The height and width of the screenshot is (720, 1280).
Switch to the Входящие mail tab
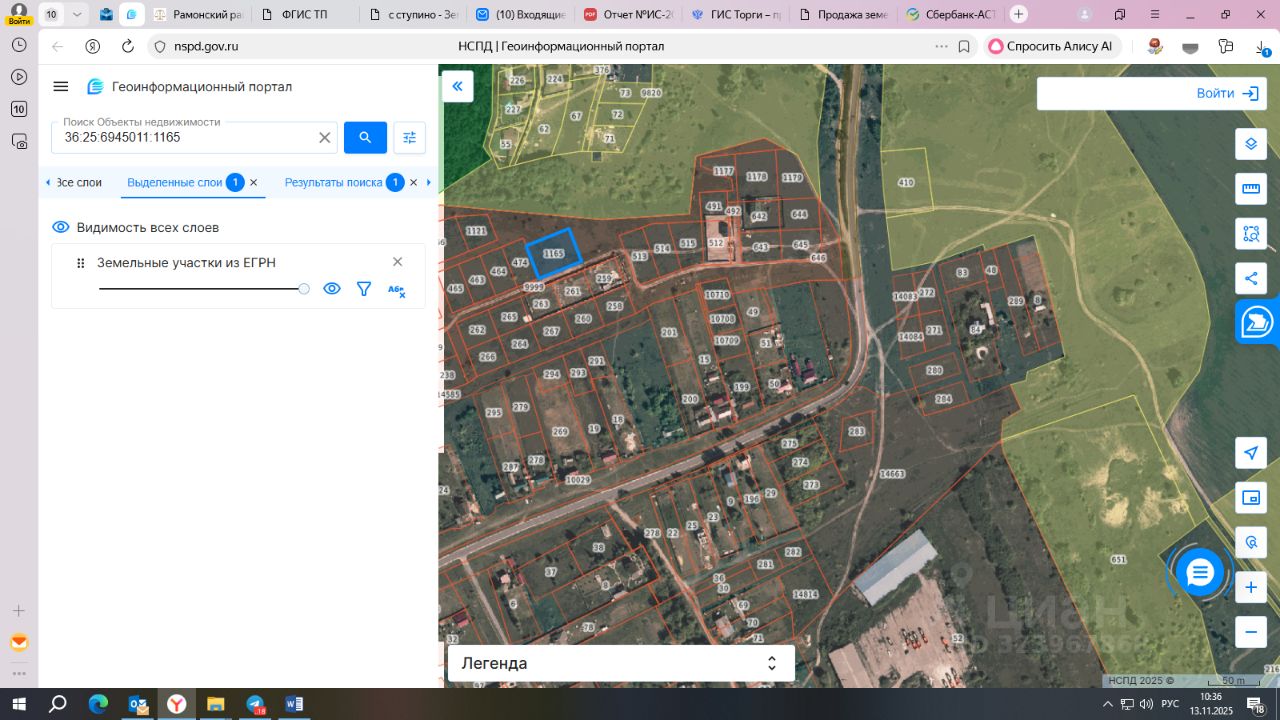click(x=519, y=15)
